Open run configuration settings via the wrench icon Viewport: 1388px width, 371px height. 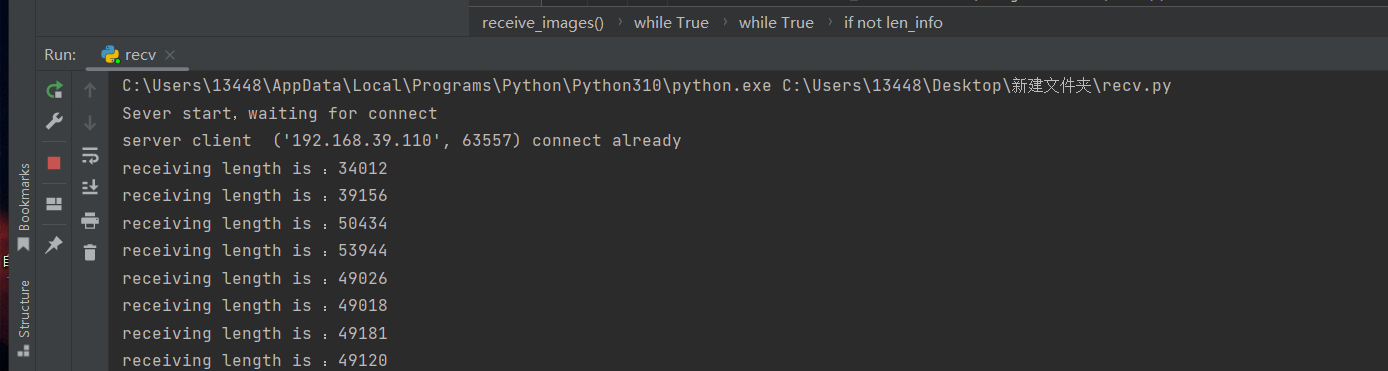(x=54, y=122)
